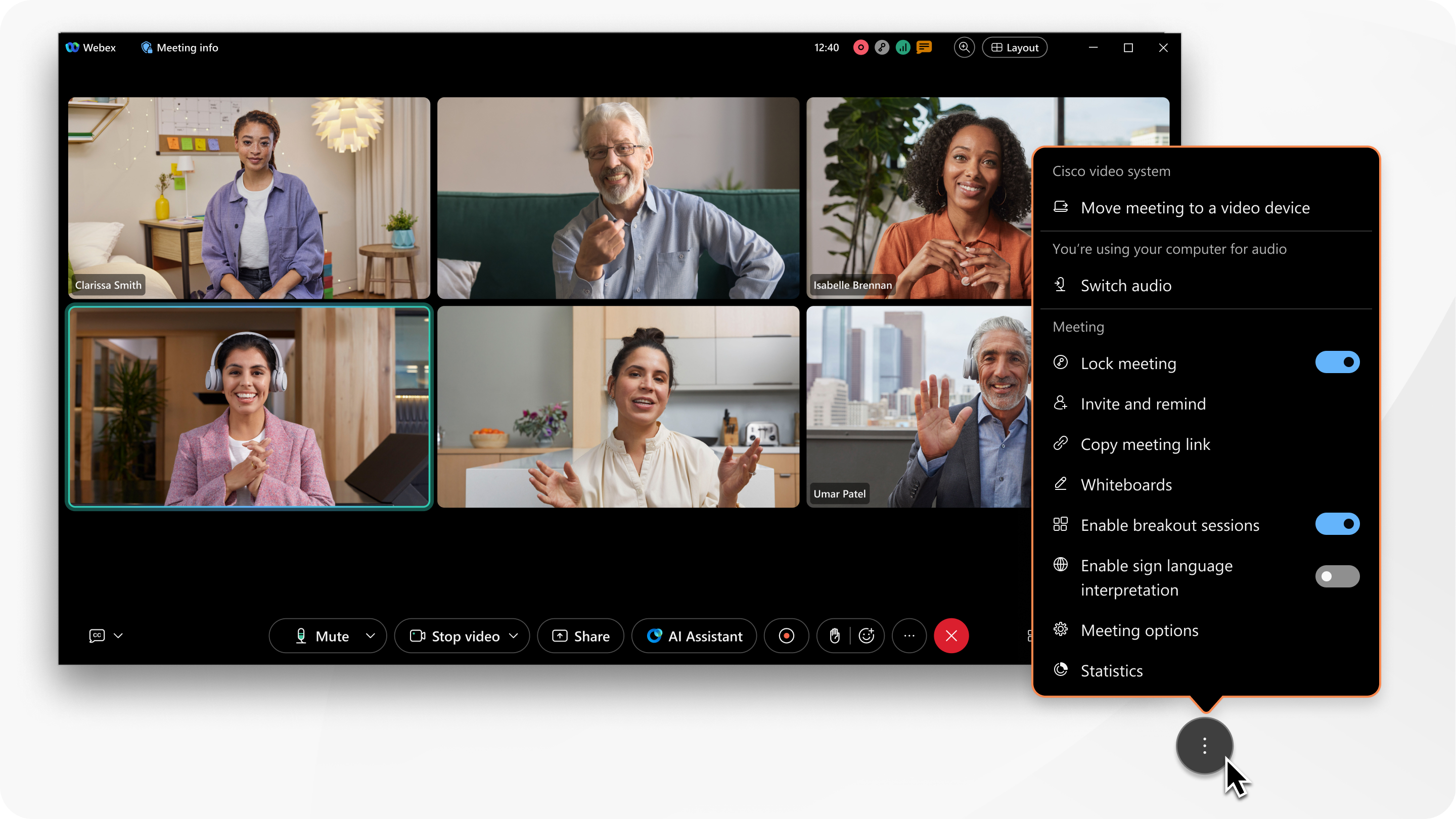
Task: Click Invite and remind button
Action: click(1143, 403)
